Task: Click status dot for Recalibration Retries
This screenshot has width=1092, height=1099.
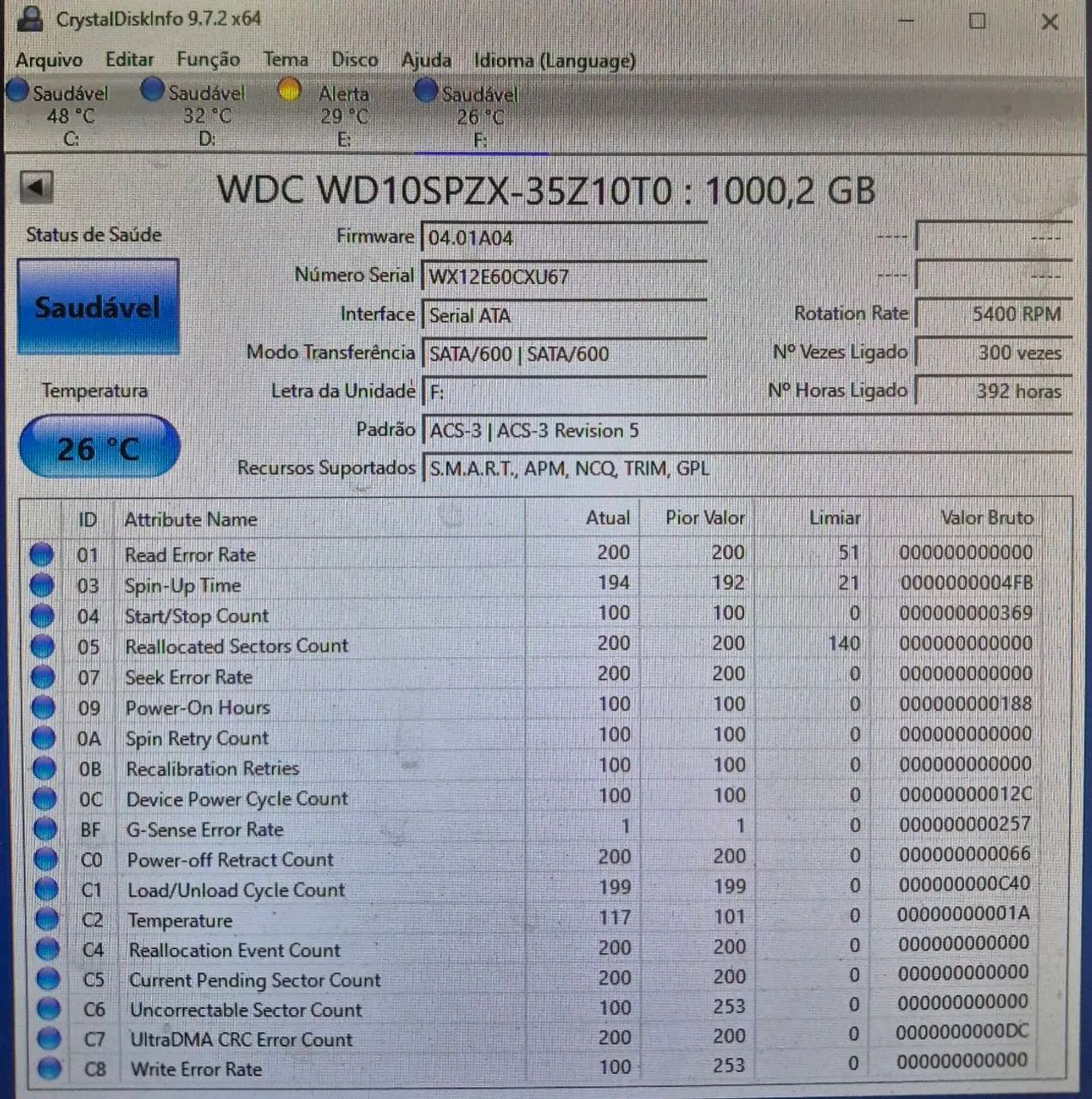Action: tap(44, 768)
